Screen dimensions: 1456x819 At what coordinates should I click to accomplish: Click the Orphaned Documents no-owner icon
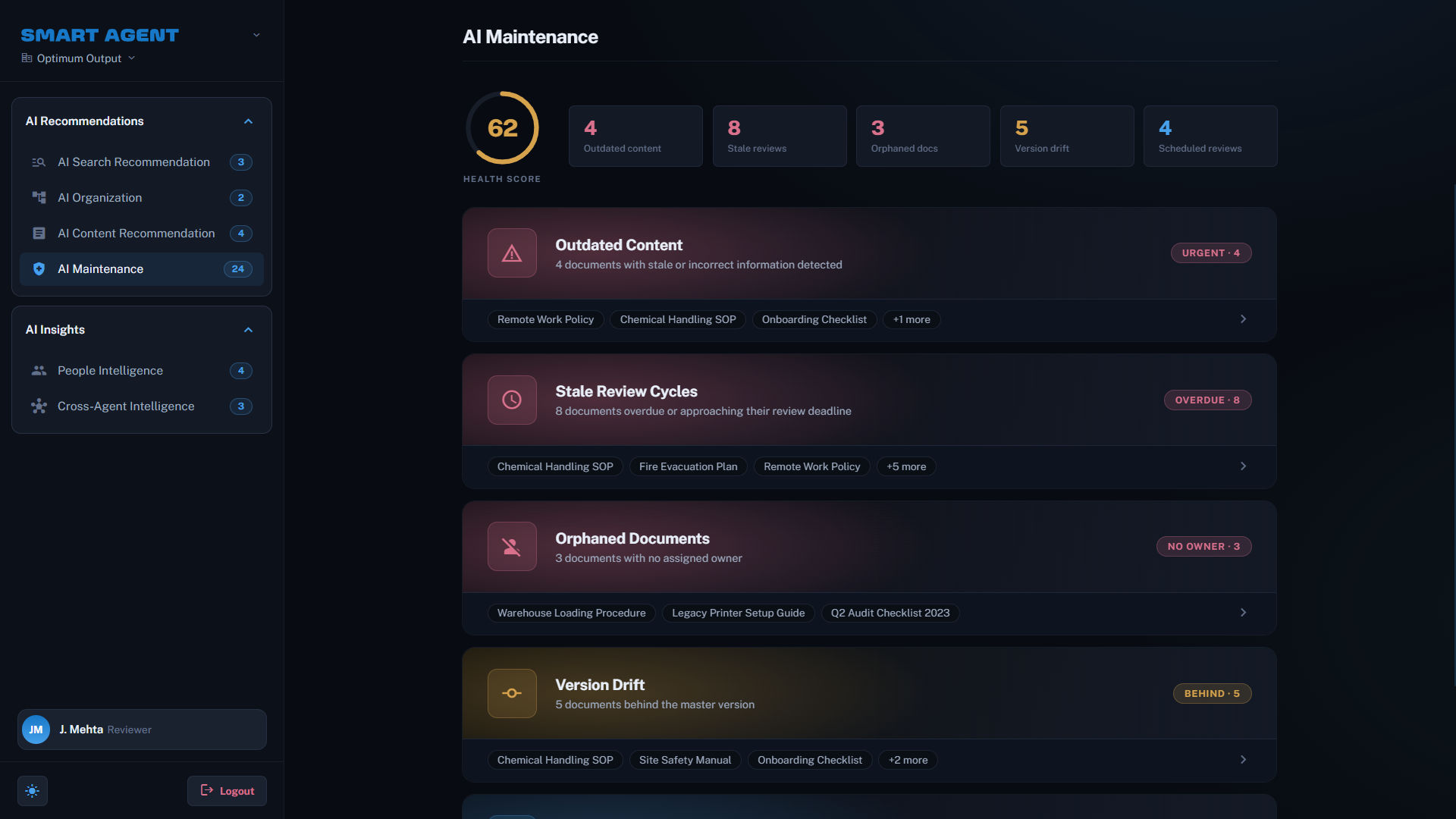512,547
